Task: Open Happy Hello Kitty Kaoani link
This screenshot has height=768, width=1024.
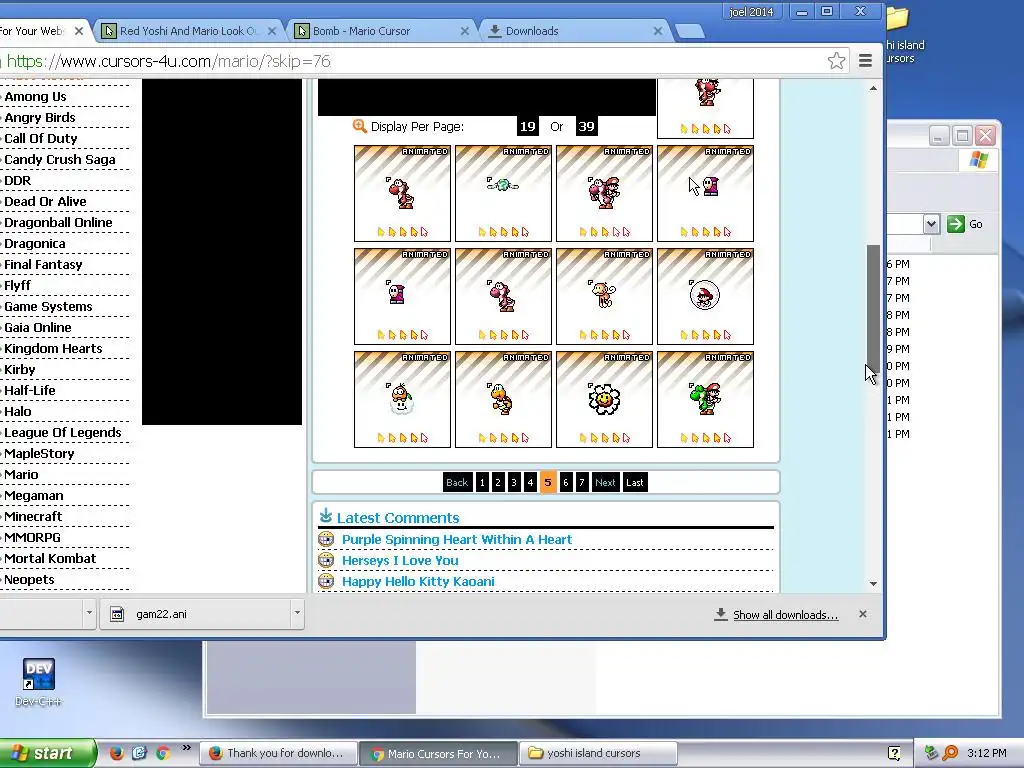Action: [x=418, y=581]
